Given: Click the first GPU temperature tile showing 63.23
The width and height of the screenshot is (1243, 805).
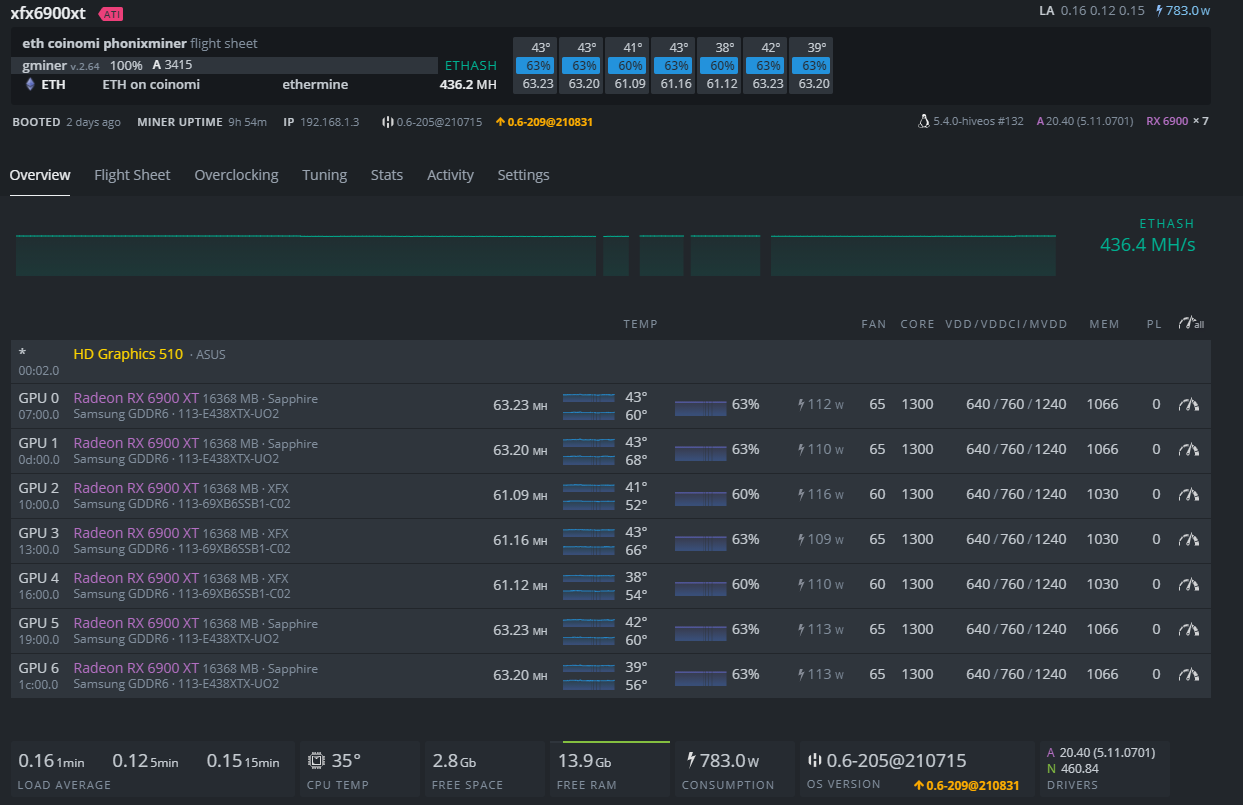Looking at the screenshot, I should pos(537,66).
